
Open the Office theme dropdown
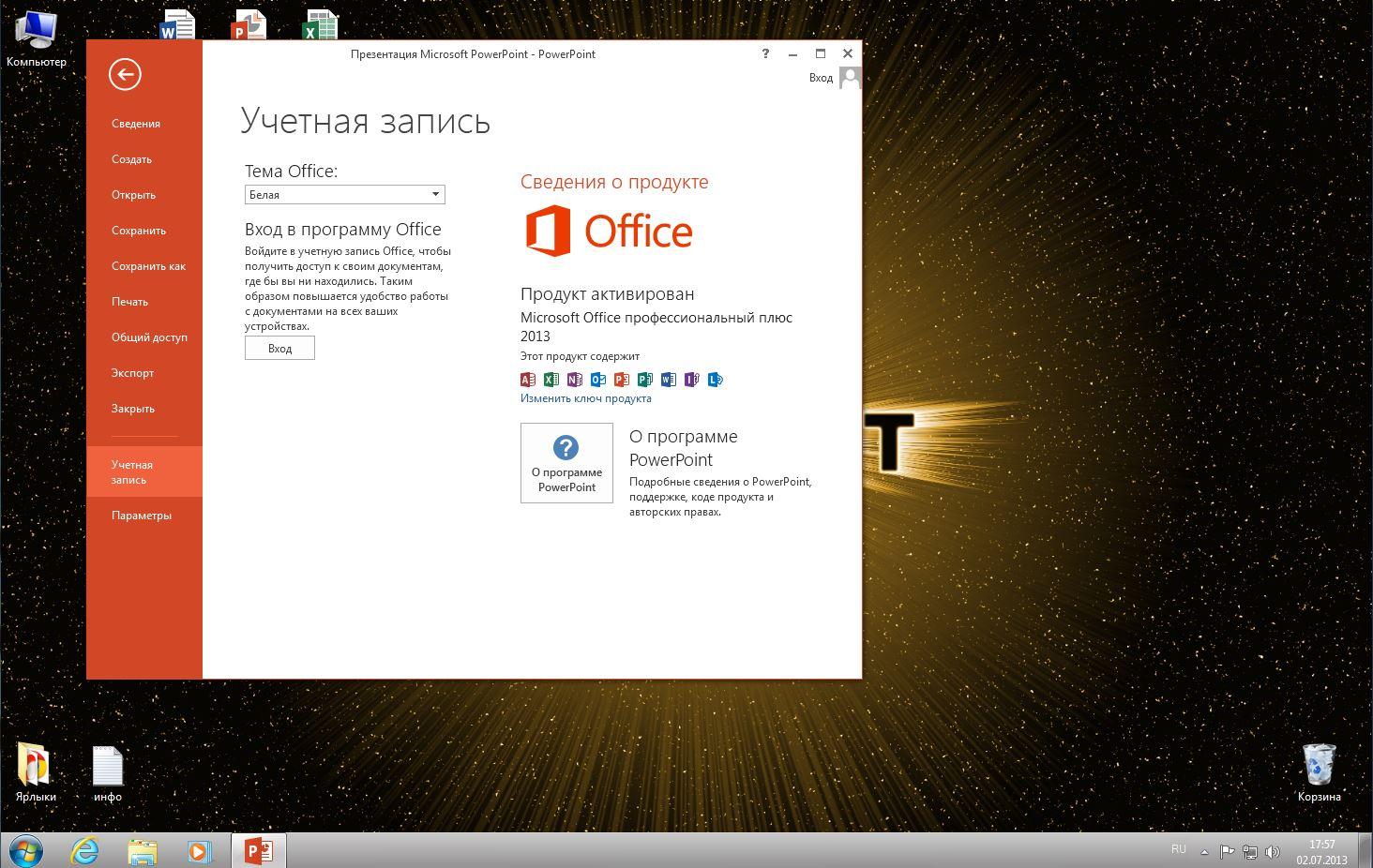pos(344,195)
